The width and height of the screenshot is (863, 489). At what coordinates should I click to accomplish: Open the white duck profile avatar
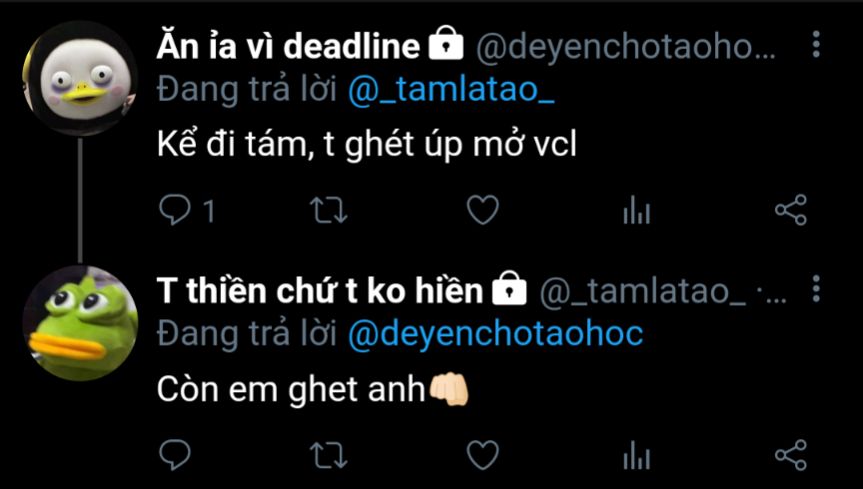click(x=80, y=78)
